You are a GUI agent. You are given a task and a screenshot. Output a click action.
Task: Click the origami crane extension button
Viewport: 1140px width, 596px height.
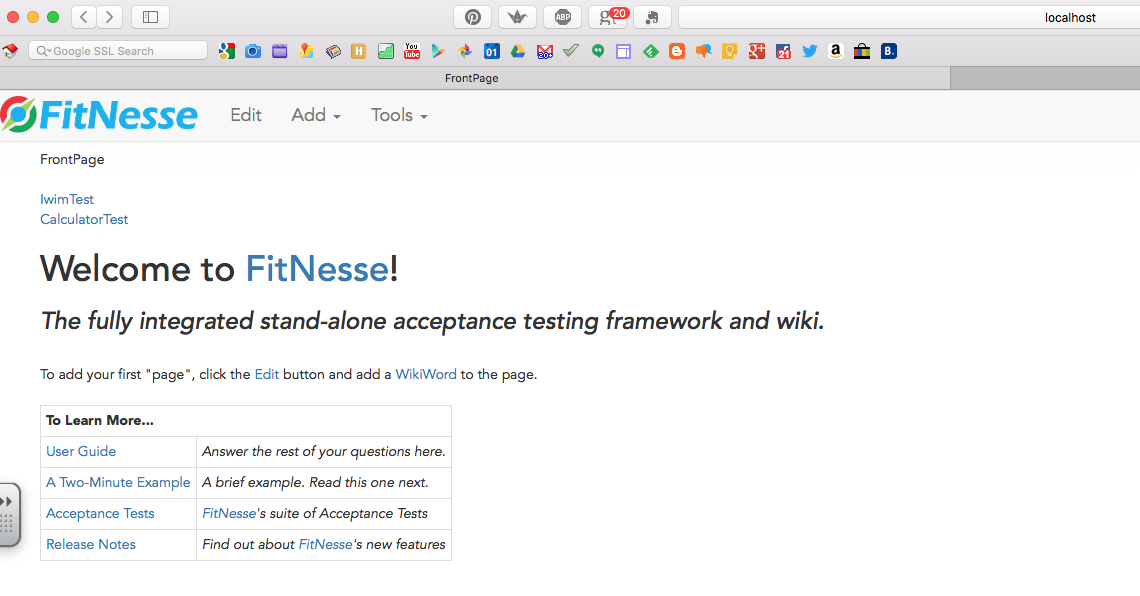coord(518,17)
